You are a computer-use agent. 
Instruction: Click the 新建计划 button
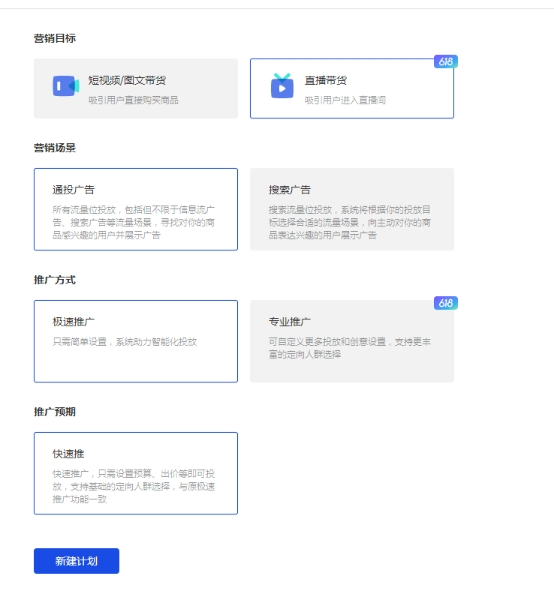pyautogui.click(x=76, y=561)
